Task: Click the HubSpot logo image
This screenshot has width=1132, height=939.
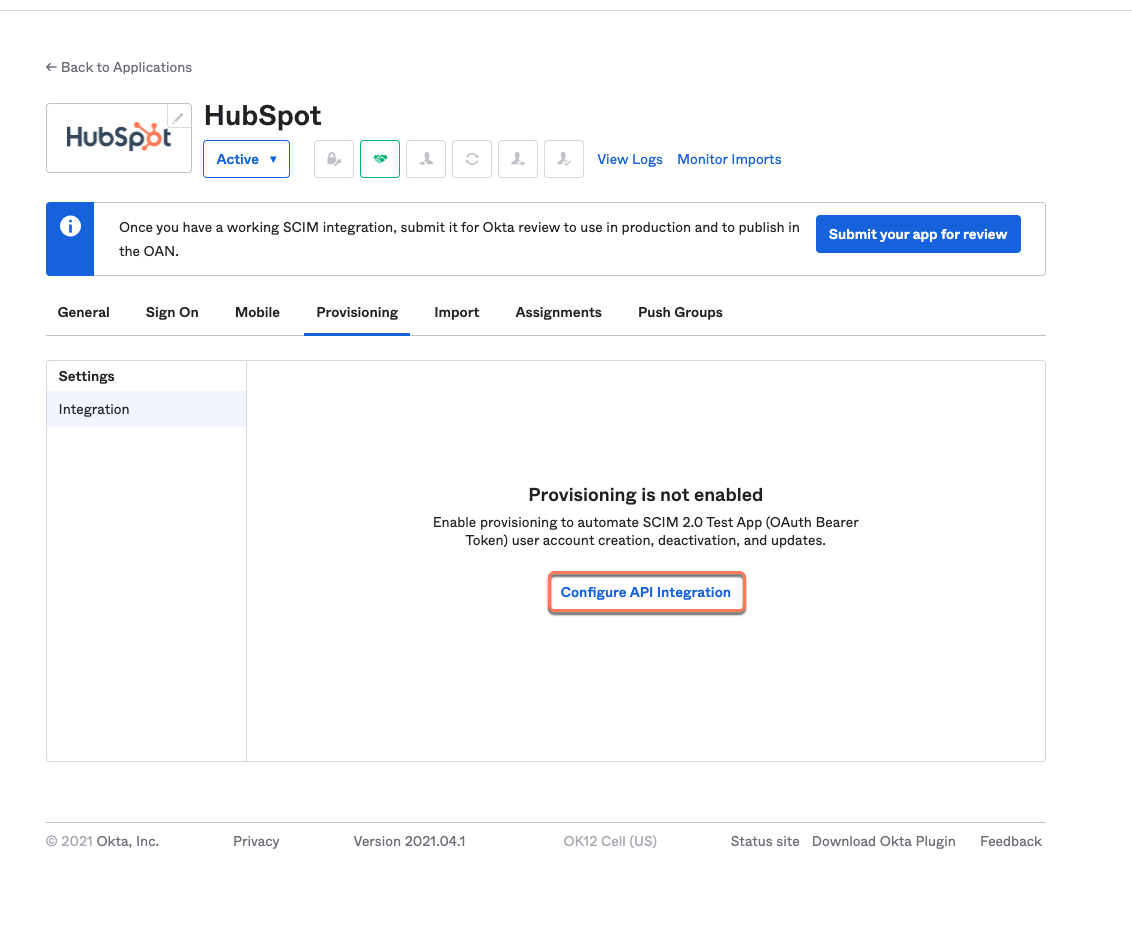Action: click(118, 138)
